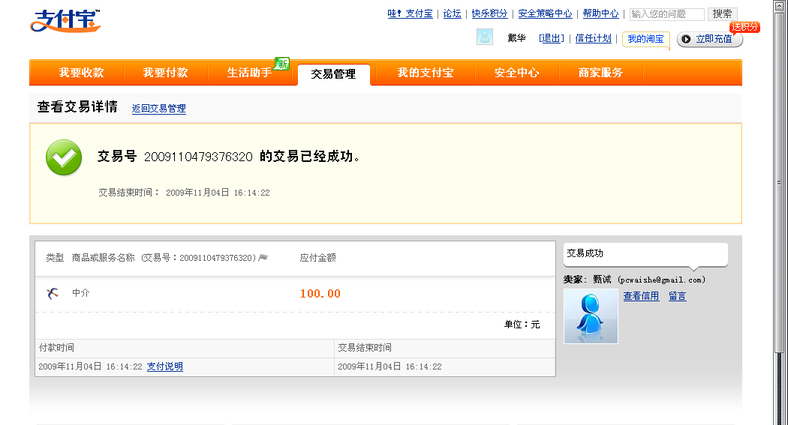Click the 搜索 search button
The height and width of the screenshot is (425, 788).
[722, 14]
